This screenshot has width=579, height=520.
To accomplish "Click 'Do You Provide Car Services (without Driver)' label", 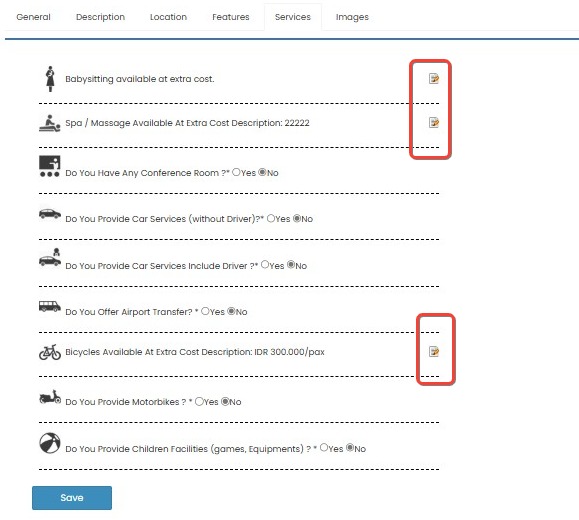I will 162,219.
